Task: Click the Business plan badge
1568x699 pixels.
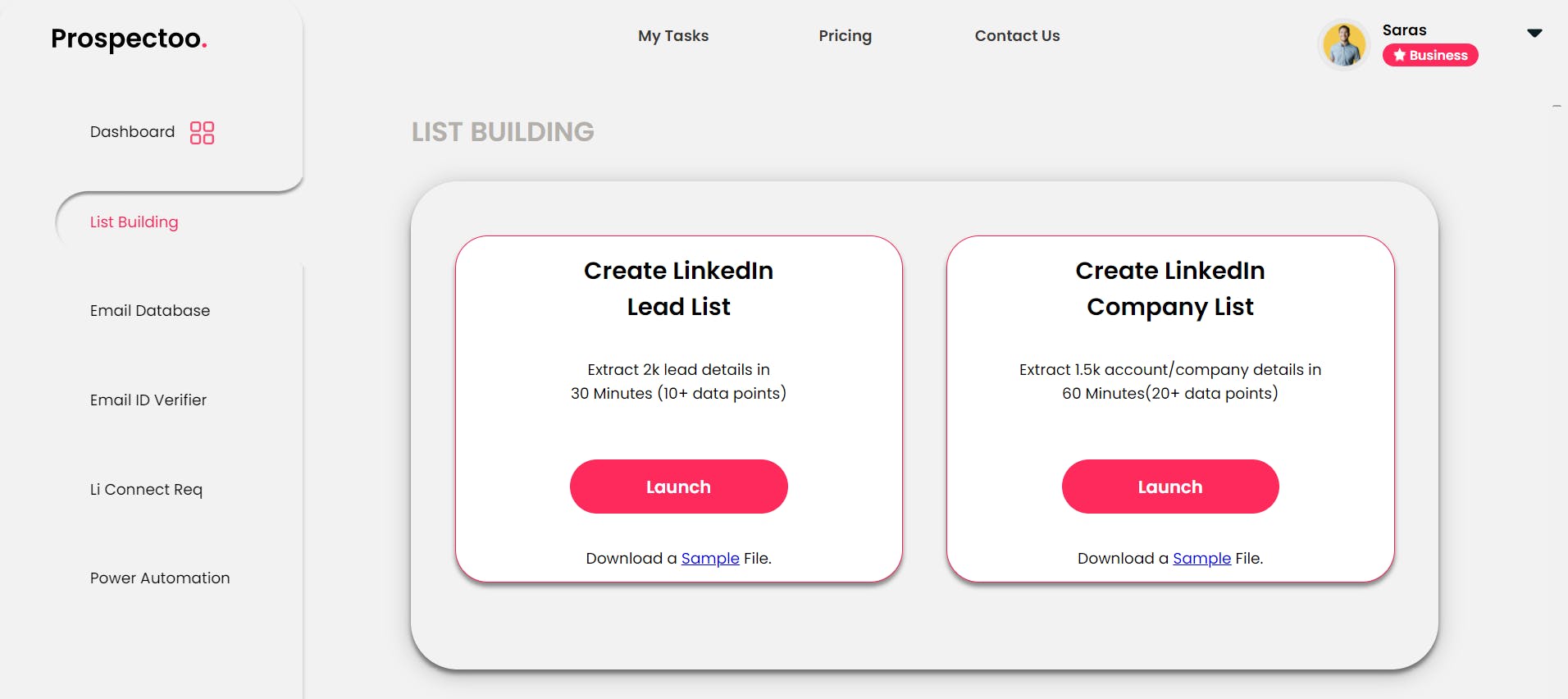Action: (1430, 55)
